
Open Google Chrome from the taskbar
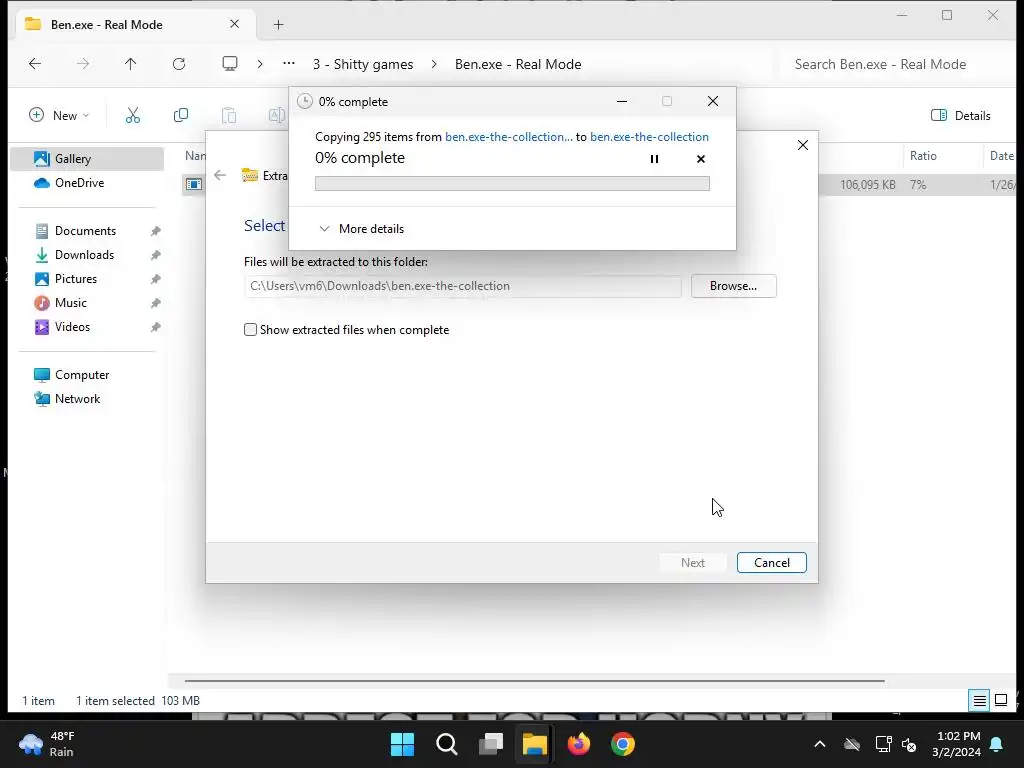[622, 744]
